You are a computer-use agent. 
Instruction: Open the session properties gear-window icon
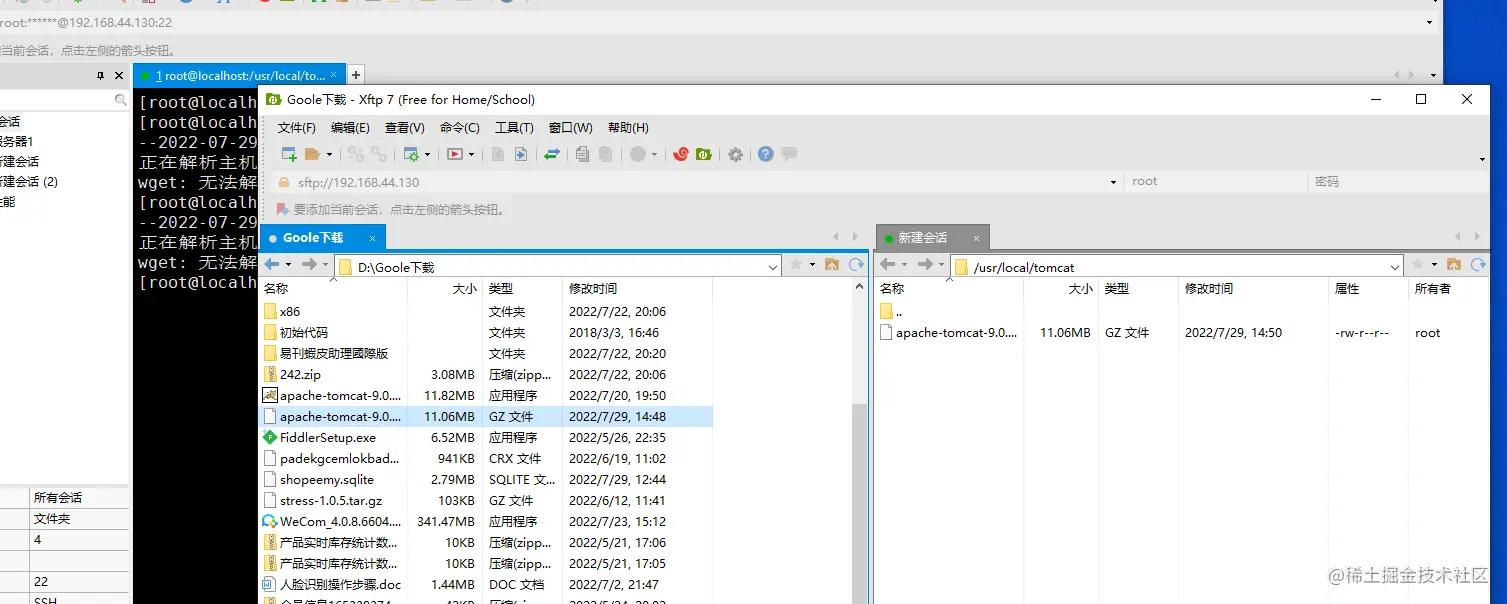(410, 154)
